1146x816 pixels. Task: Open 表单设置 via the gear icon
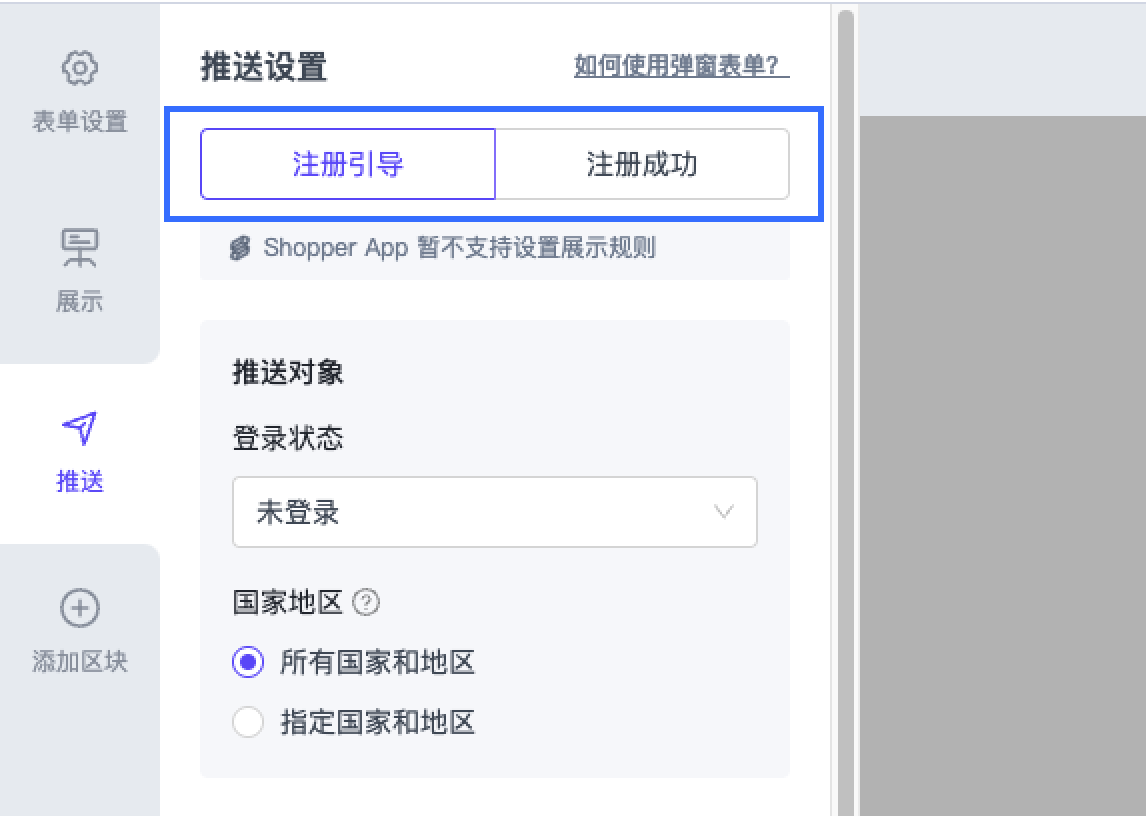[x=80, y=68]
